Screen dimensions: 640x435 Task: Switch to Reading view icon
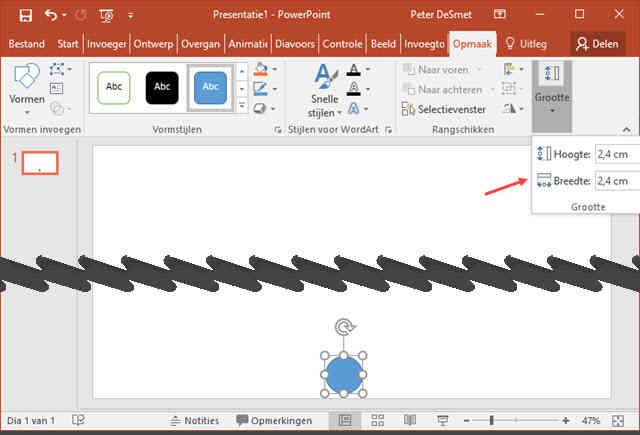tap(410, 420)
